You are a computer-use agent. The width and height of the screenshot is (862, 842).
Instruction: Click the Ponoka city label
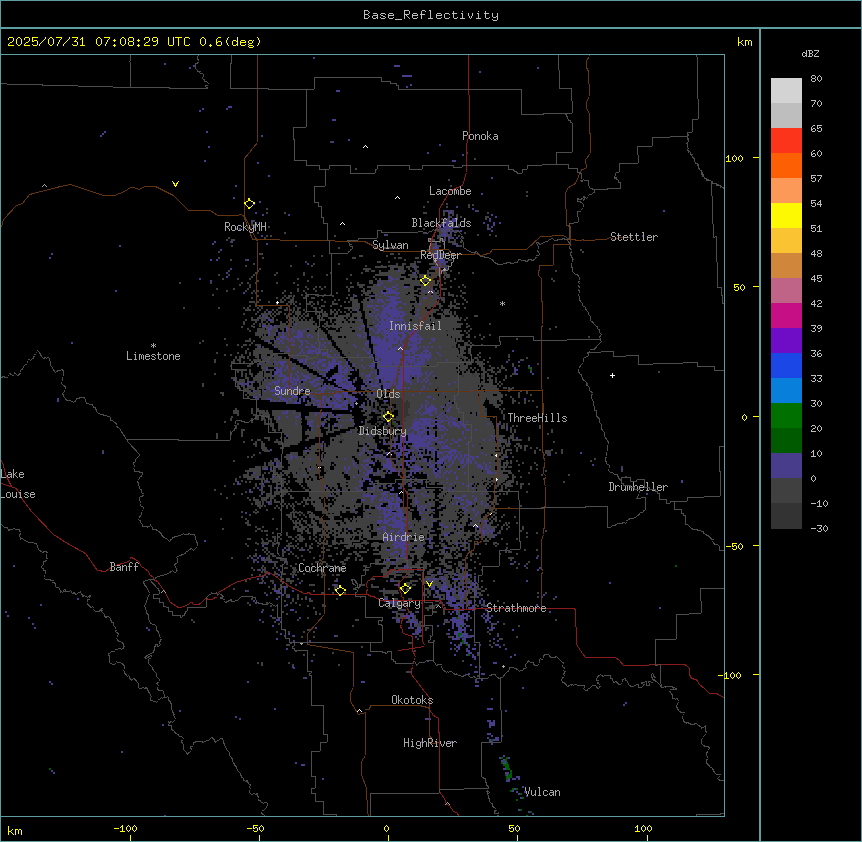click(480, 136)
